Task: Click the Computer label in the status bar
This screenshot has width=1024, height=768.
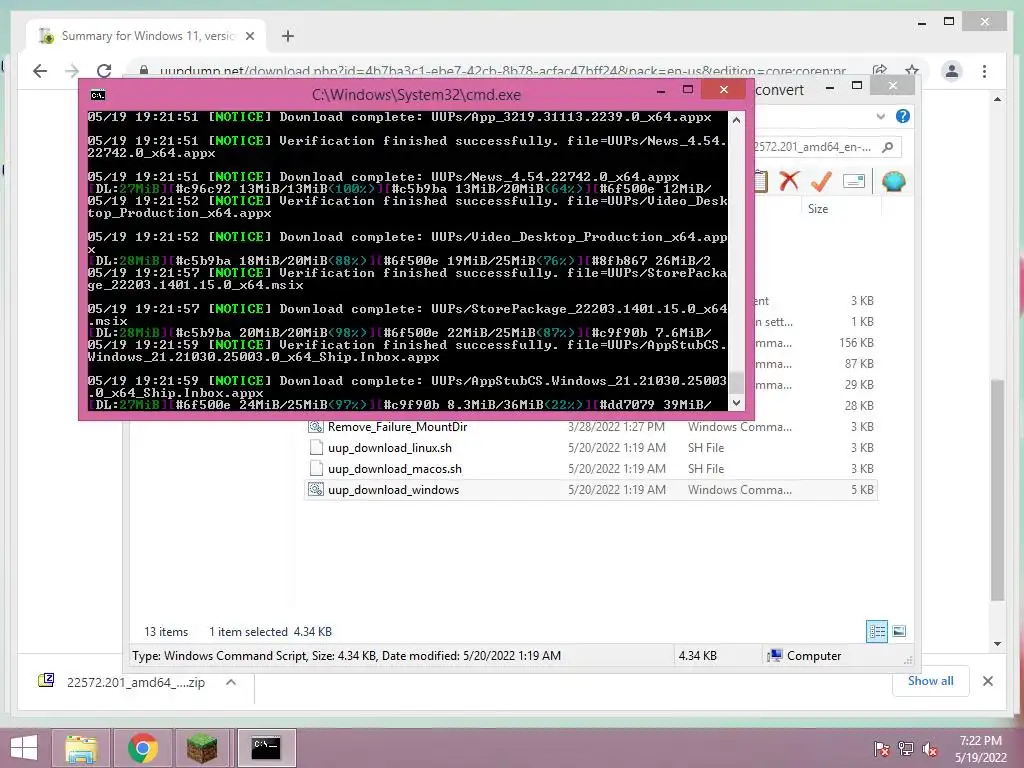Action: 814,656
